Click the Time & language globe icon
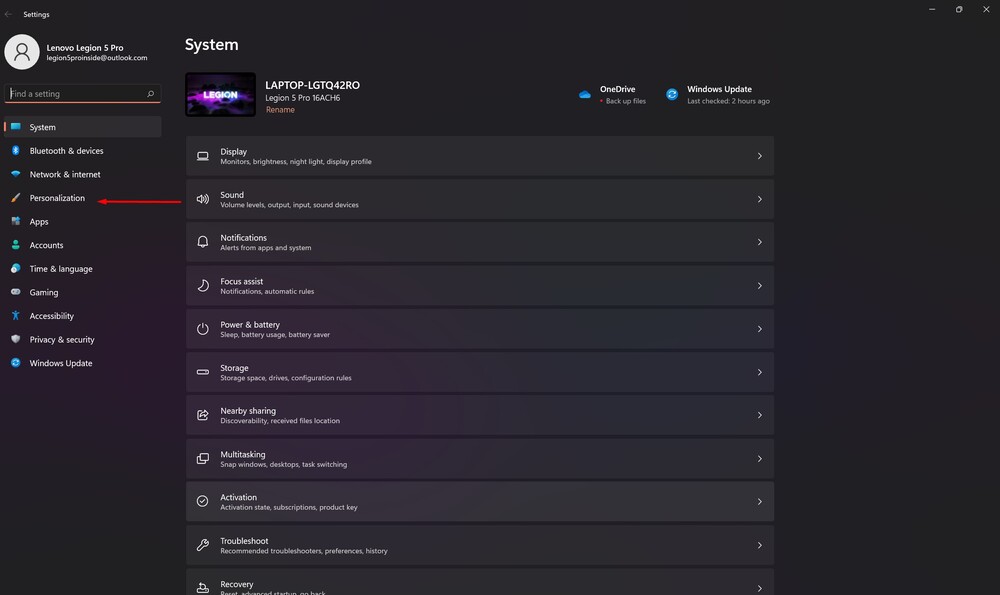This screenshot has width=1000, height=595. 16,268
